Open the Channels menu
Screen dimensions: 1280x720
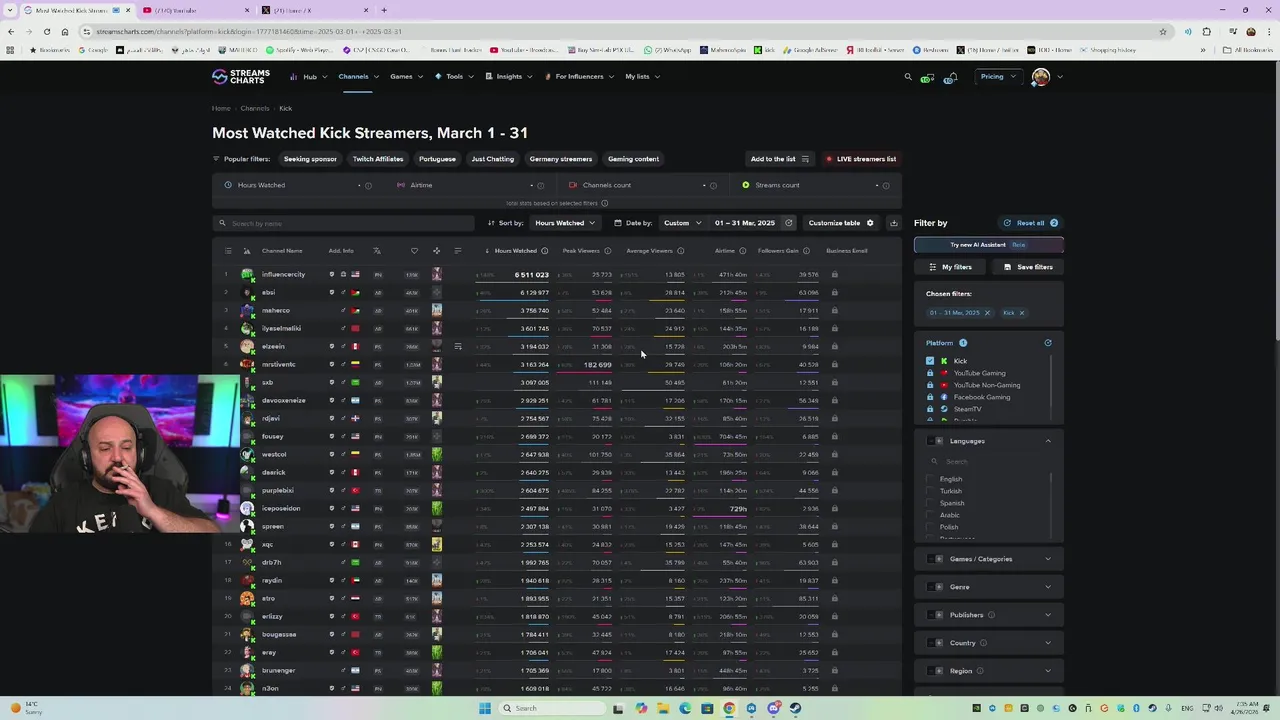click(357, 76)
